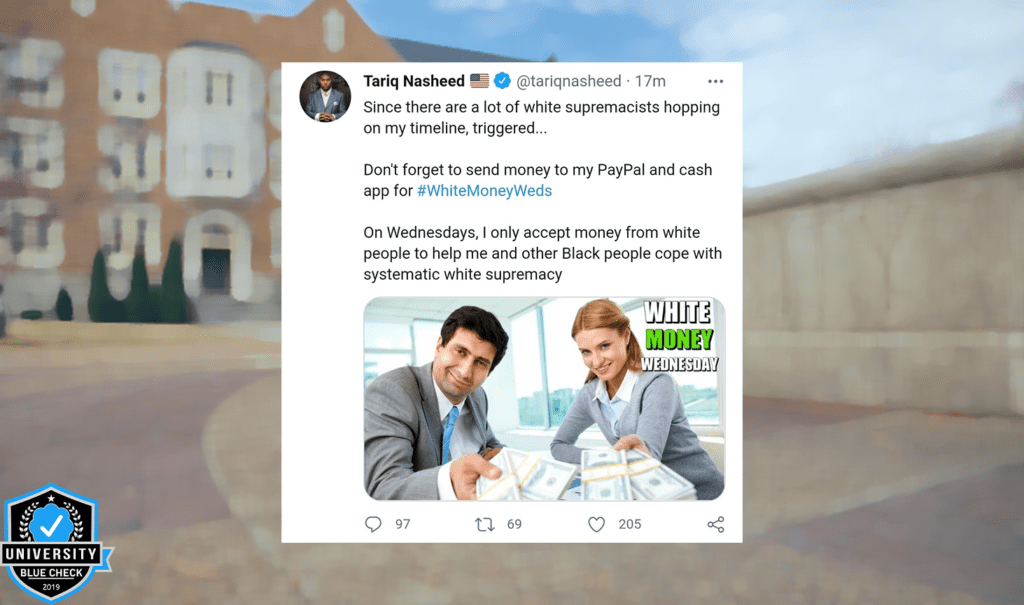This screenshot has height=605, width=1024.
Task: Click the share icon on the tweet
Action: tap(716, 524)
